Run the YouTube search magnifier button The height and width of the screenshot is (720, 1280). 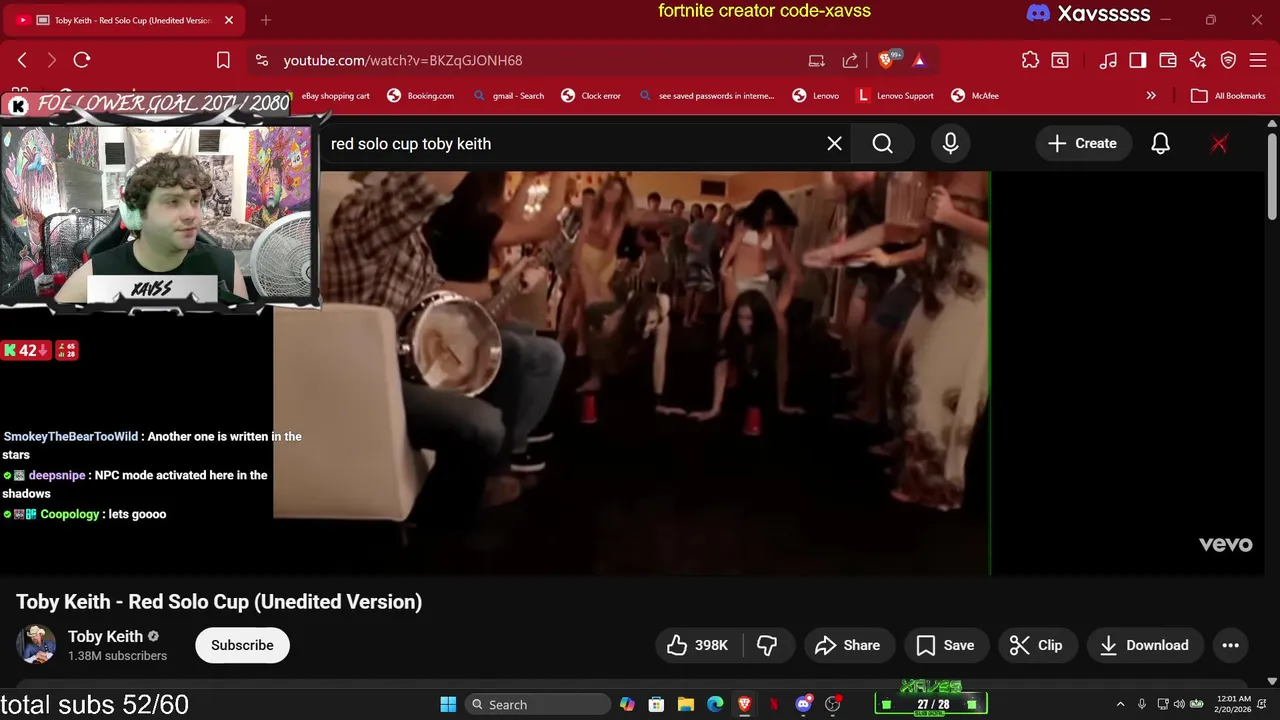(882, 144)
